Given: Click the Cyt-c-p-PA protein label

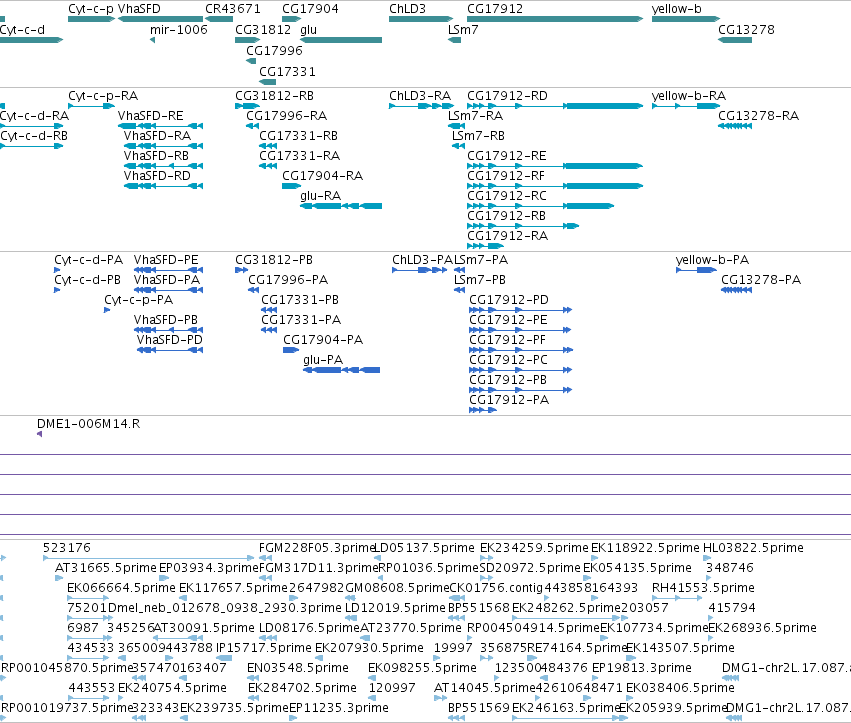Looking at the screenshot, I should click(139, 300).
